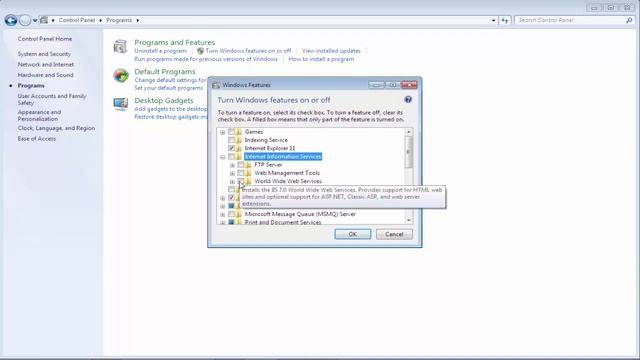The height and width of the screenshot is (360, 640).
Task: Open the Default Programs heading
Action: (165, 72)
